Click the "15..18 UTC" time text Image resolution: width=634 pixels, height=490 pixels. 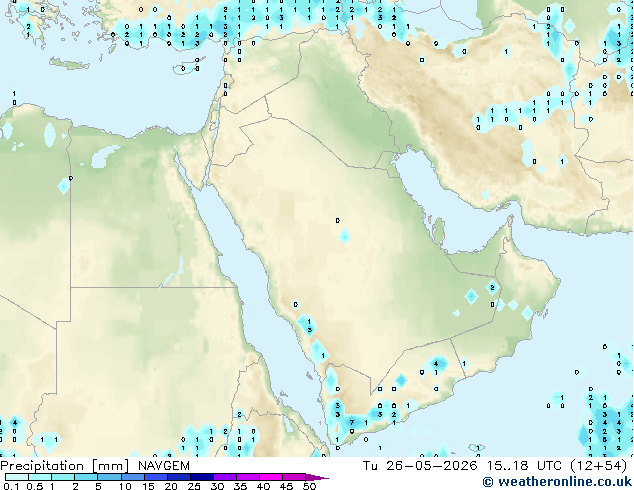click(524, 466)
